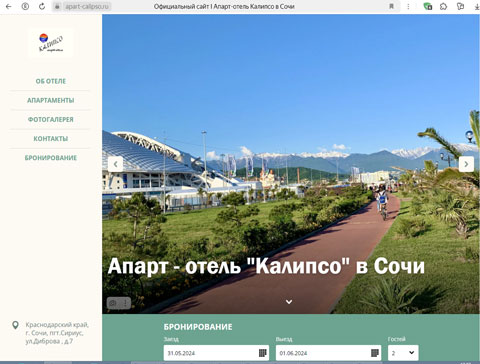Open the ОБ ОТЕЛЕ menu item
Screen dimensions: 480x364
(51, 81)
